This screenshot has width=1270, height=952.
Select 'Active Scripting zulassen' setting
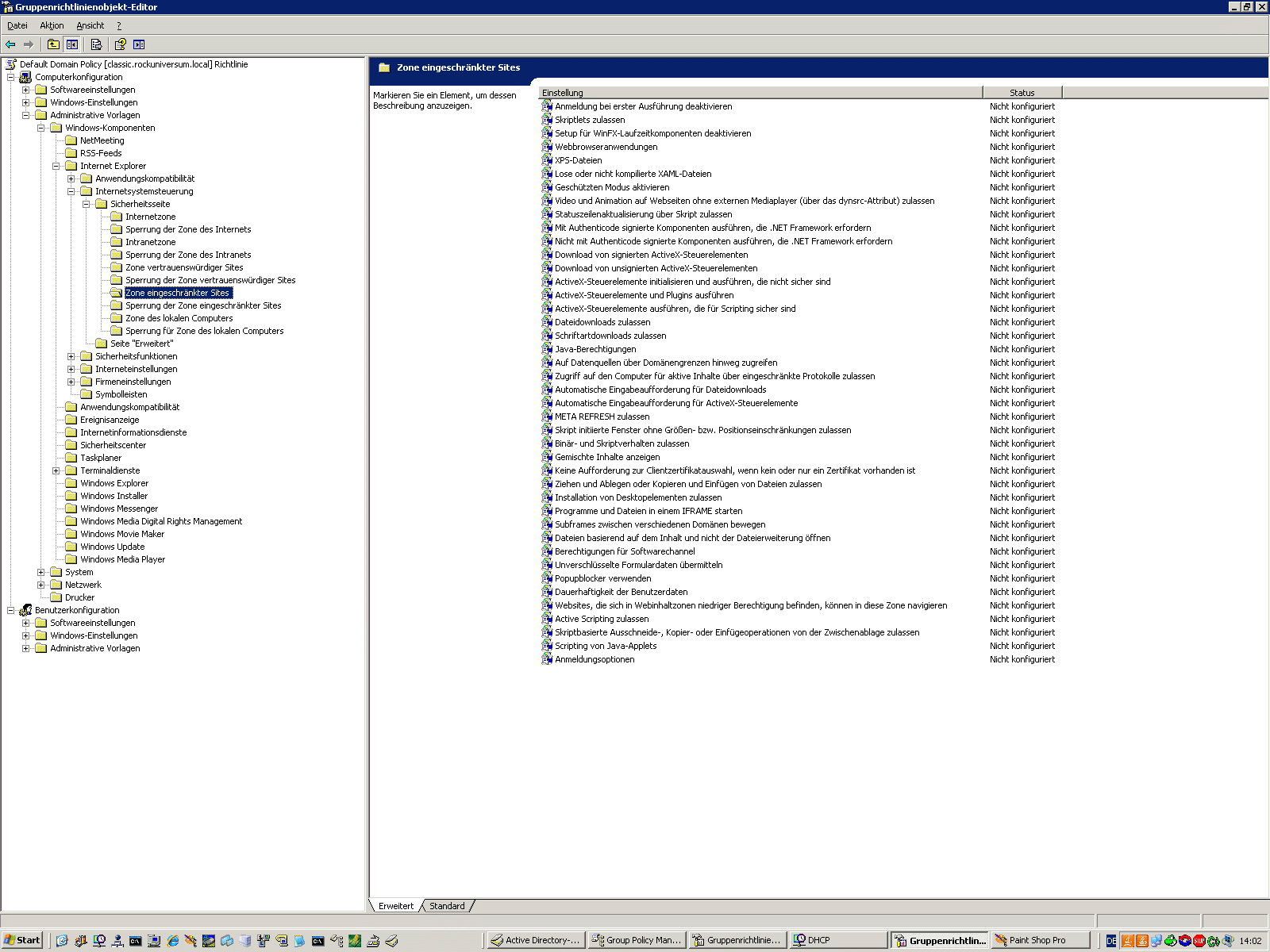pos(602,619)
